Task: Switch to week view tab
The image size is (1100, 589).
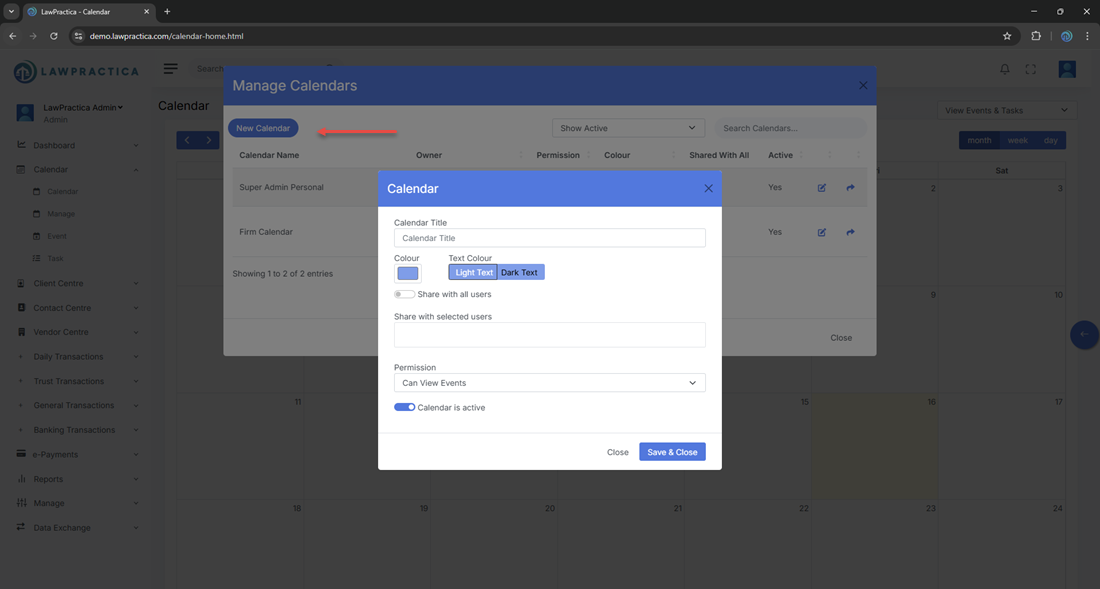Action: pos(1017,140)
